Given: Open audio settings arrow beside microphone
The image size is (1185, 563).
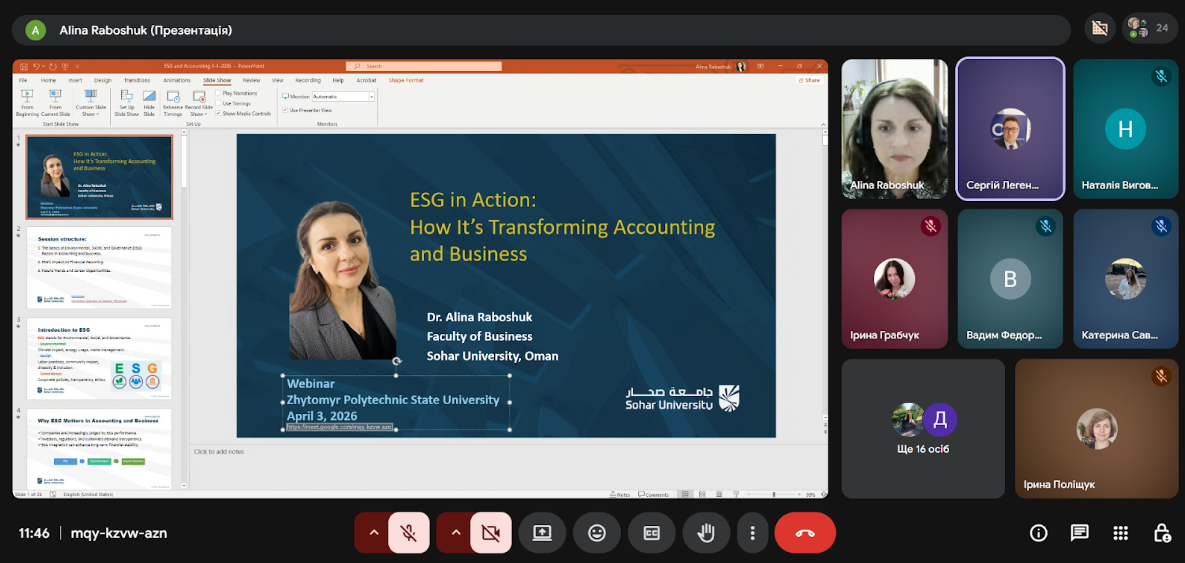Looking at the screenshot, I should (374, 533).
